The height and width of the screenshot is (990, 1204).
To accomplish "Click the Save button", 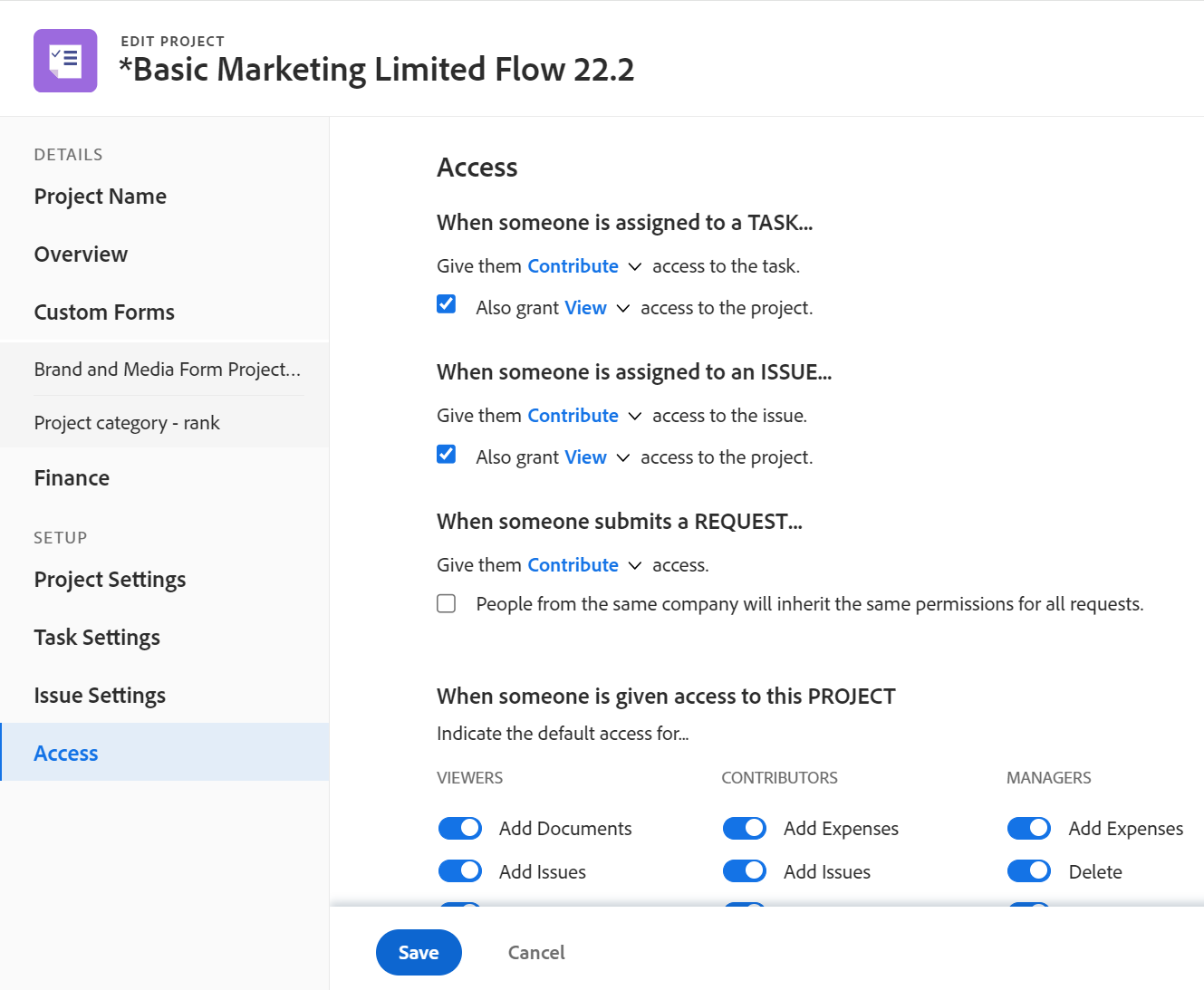I will (419, 952).
